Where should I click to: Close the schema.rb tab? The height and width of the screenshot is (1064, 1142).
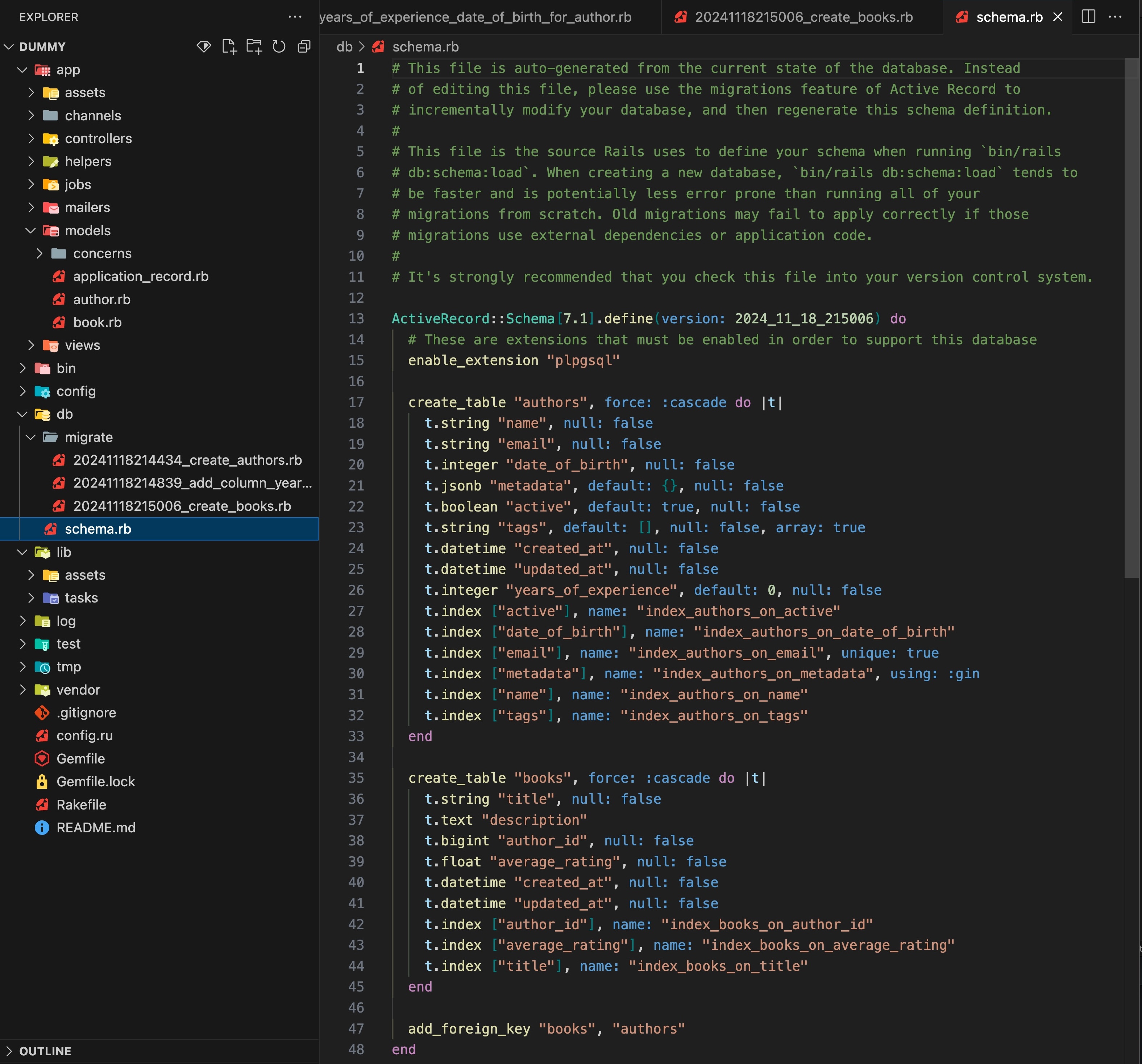pos(1058,17)
